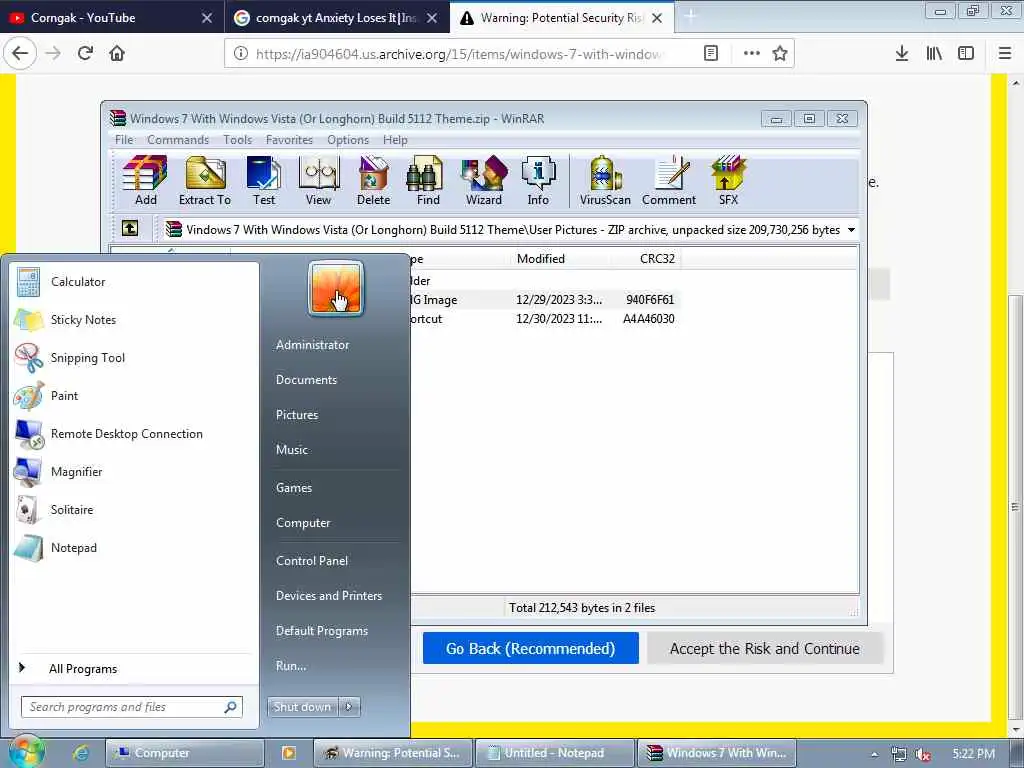Launch the Wizard icon in WinRAR
The image size is (1024, 768).
pyautogui.click(x=484, y=180)
